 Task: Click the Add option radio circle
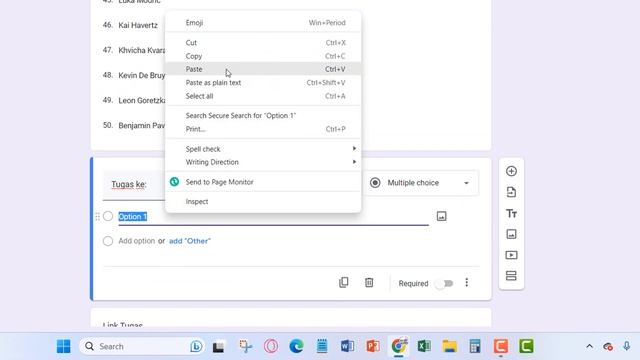tap(108, 241)
